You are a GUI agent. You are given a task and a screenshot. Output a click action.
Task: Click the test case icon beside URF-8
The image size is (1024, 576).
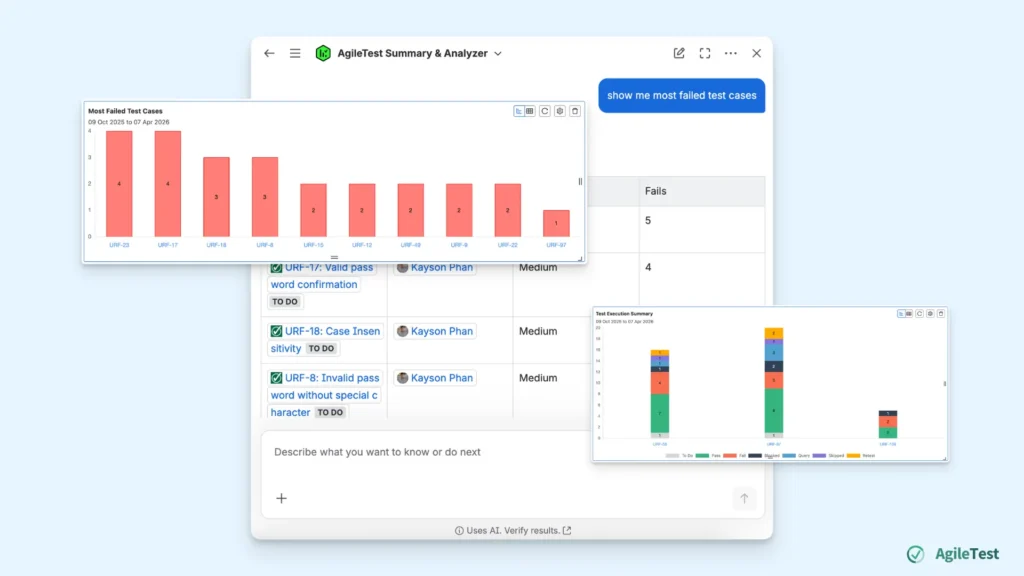[x=276, y=378]
